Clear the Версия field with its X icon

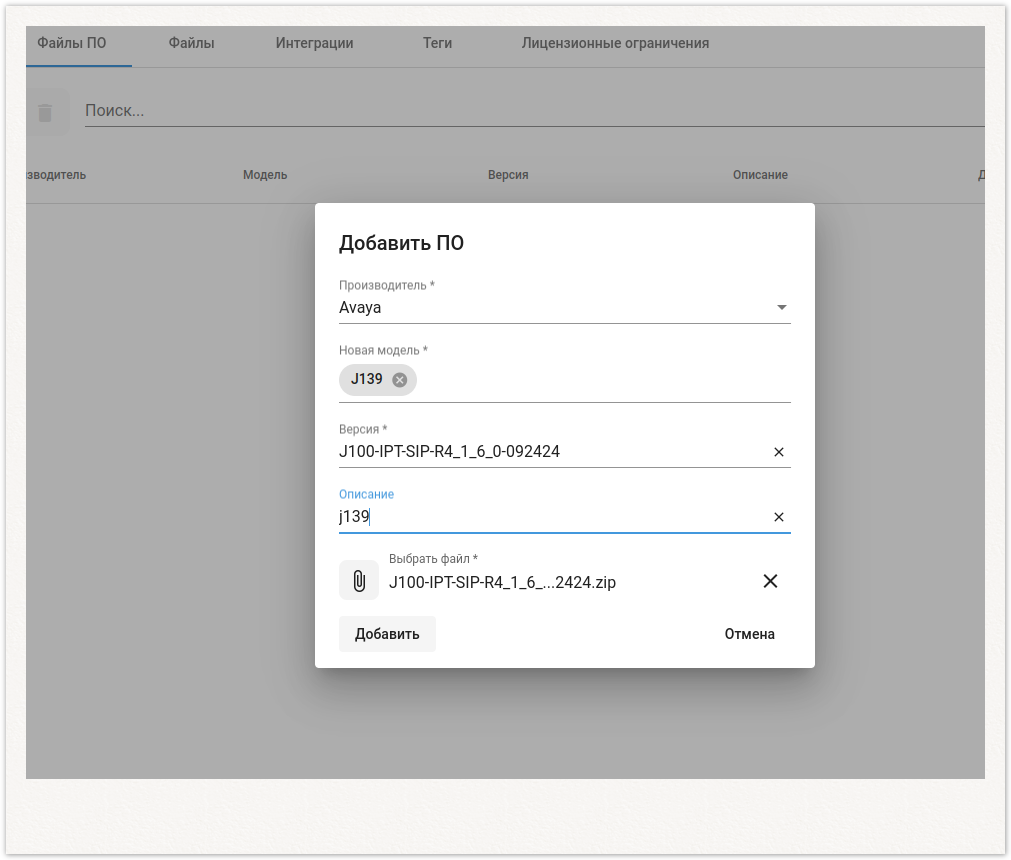(x=779, y=452)
